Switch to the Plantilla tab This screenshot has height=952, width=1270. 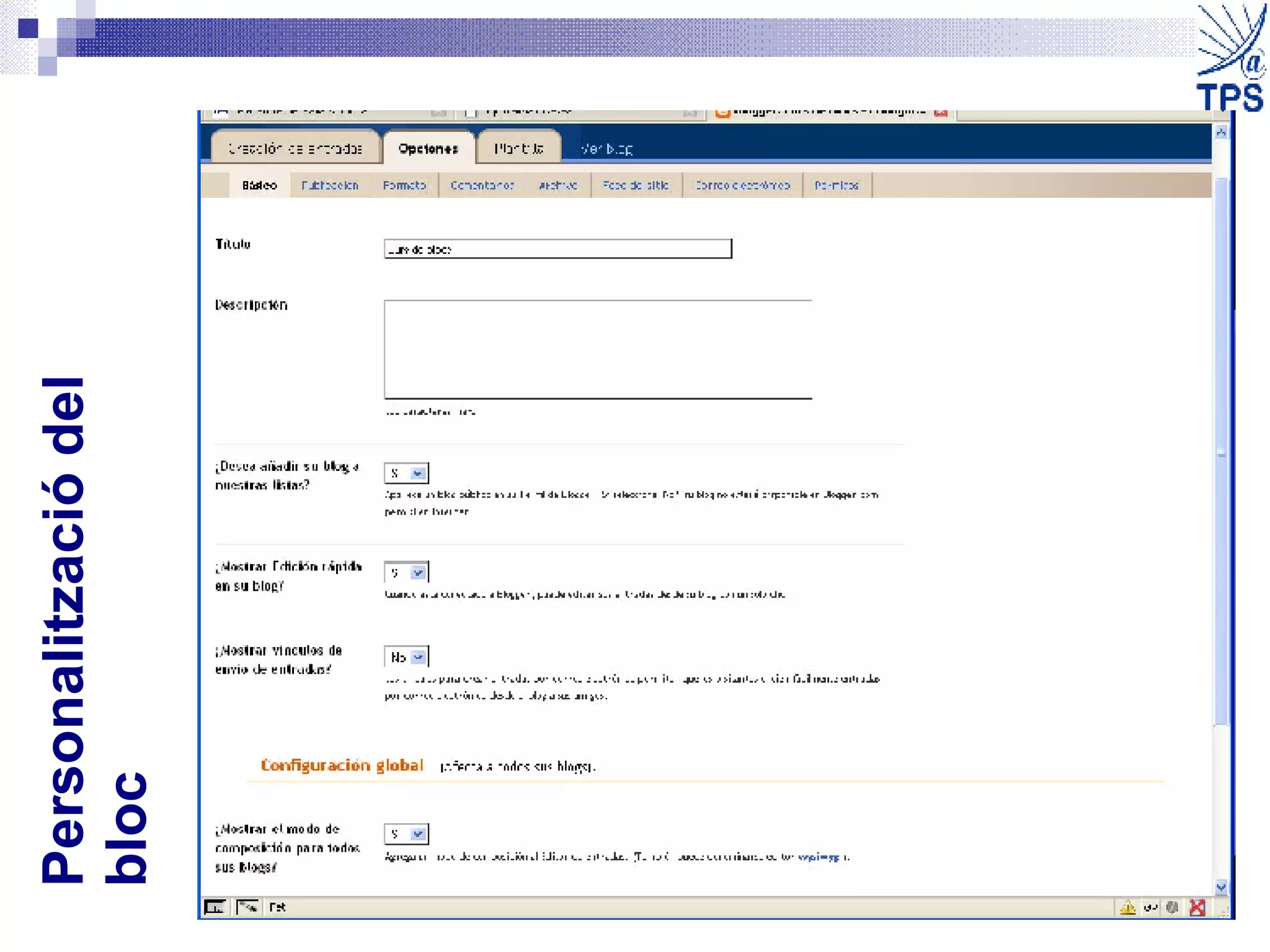point(518,149)
